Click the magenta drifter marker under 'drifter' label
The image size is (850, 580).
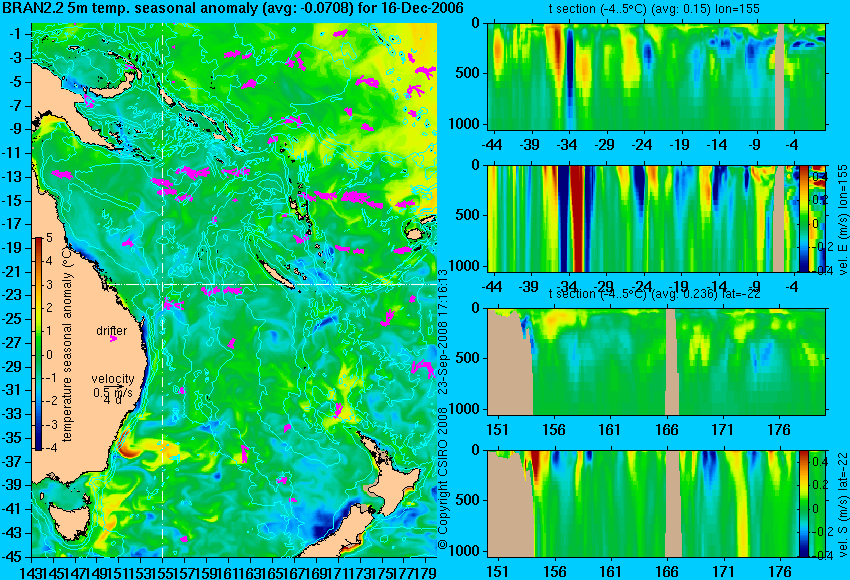pyautogui.click(x=113, y=339)
